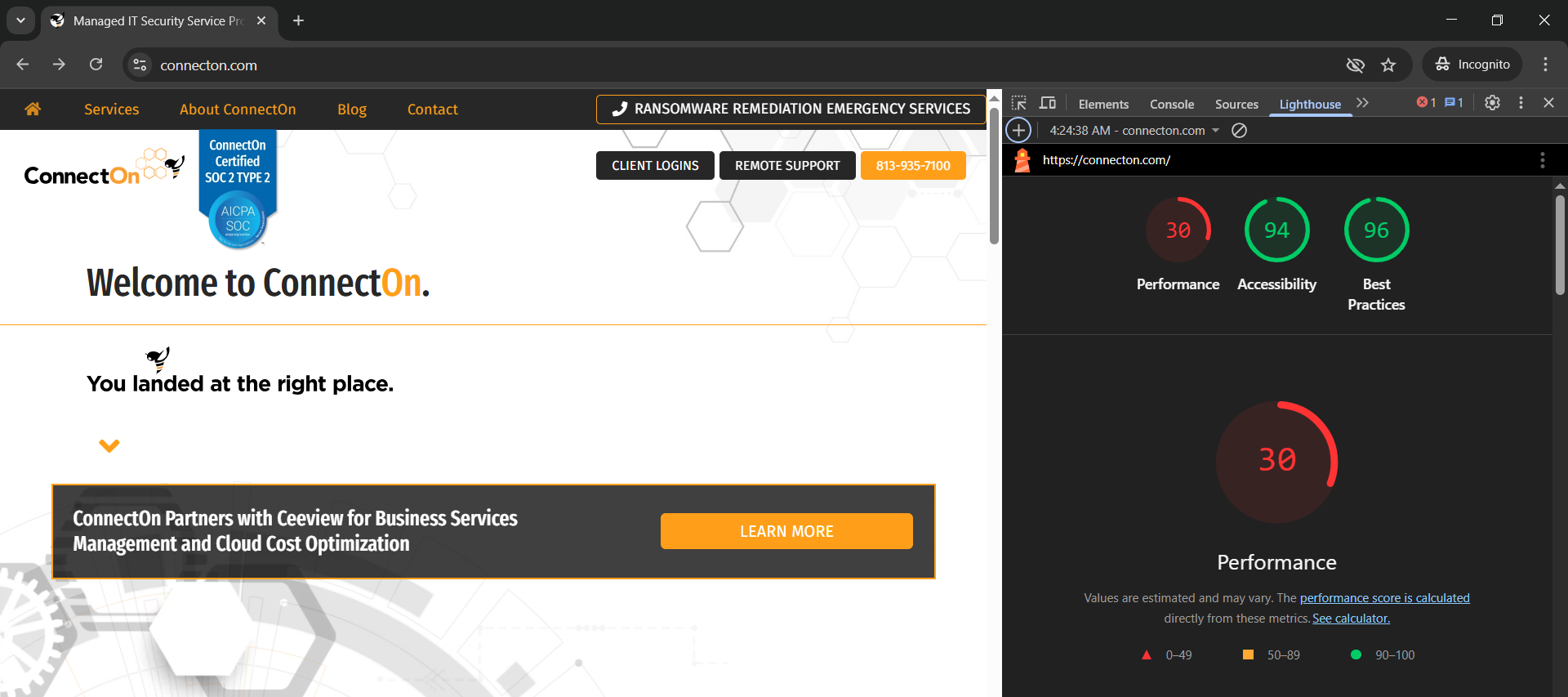Reload the connecton.com page

96,65
